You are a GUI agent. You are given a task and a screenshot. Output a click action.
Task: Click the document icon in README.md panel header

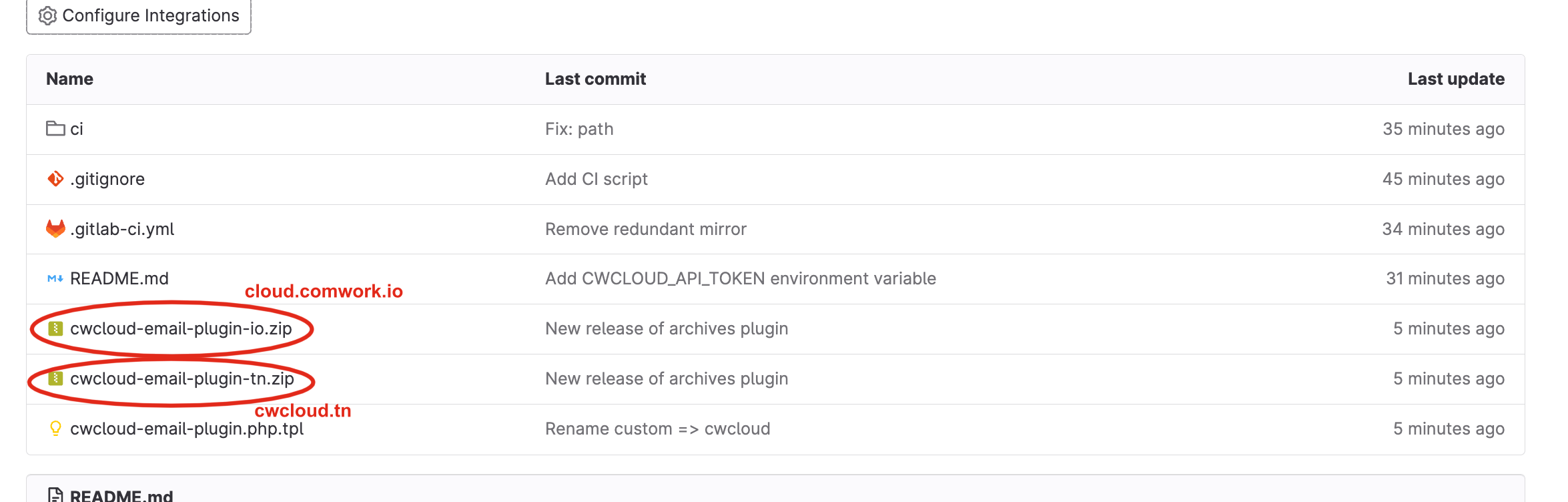pos(55,495)
